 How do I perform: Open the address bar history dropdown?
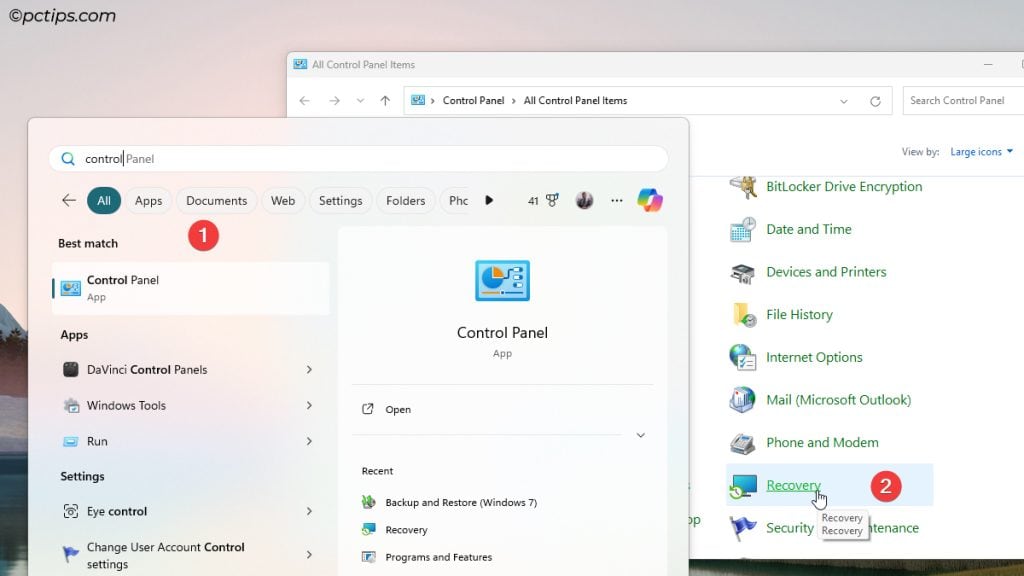pos(843,100)
